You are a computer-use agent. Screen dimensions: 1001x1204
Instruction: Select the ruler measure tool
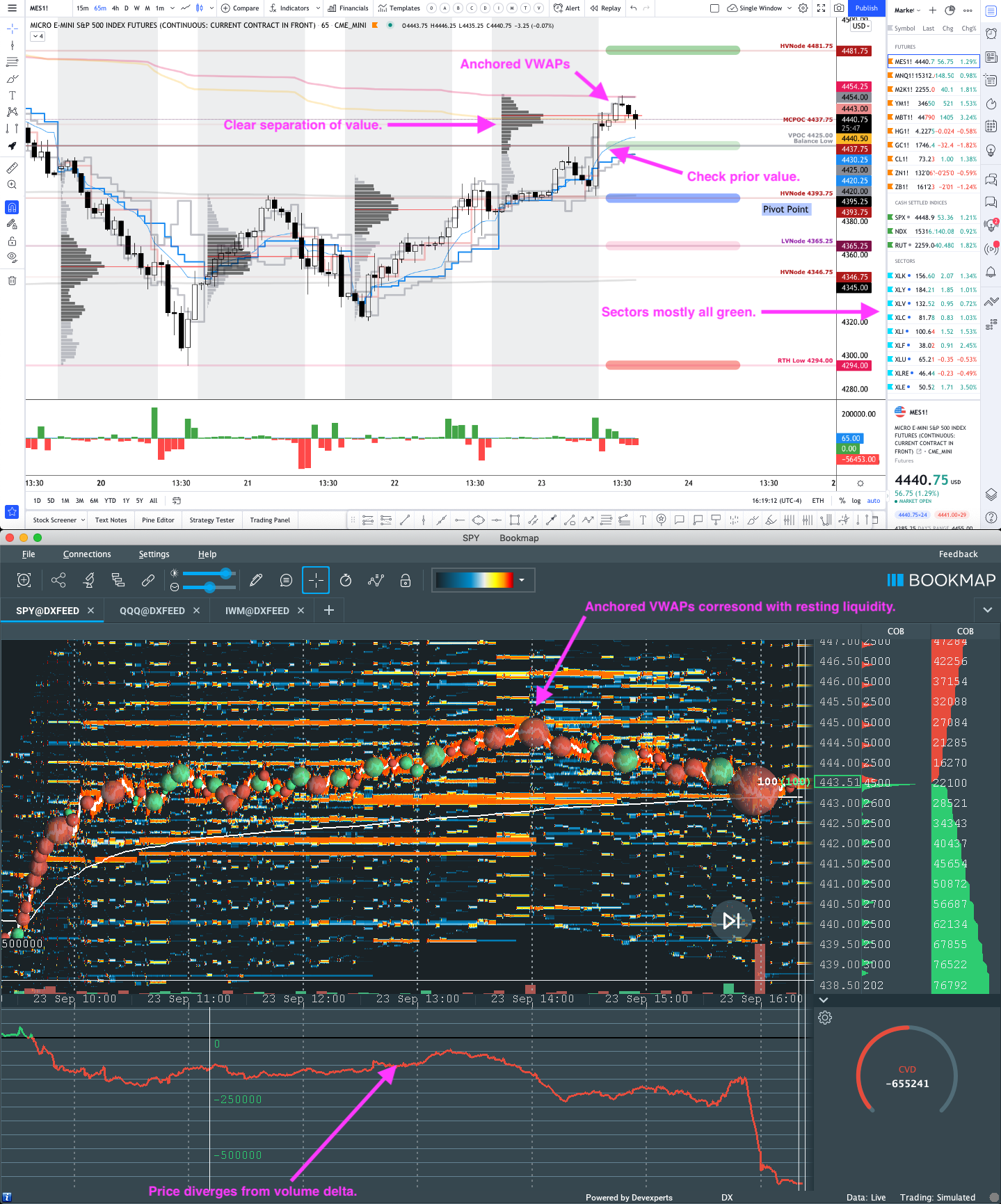coord(12,168)
